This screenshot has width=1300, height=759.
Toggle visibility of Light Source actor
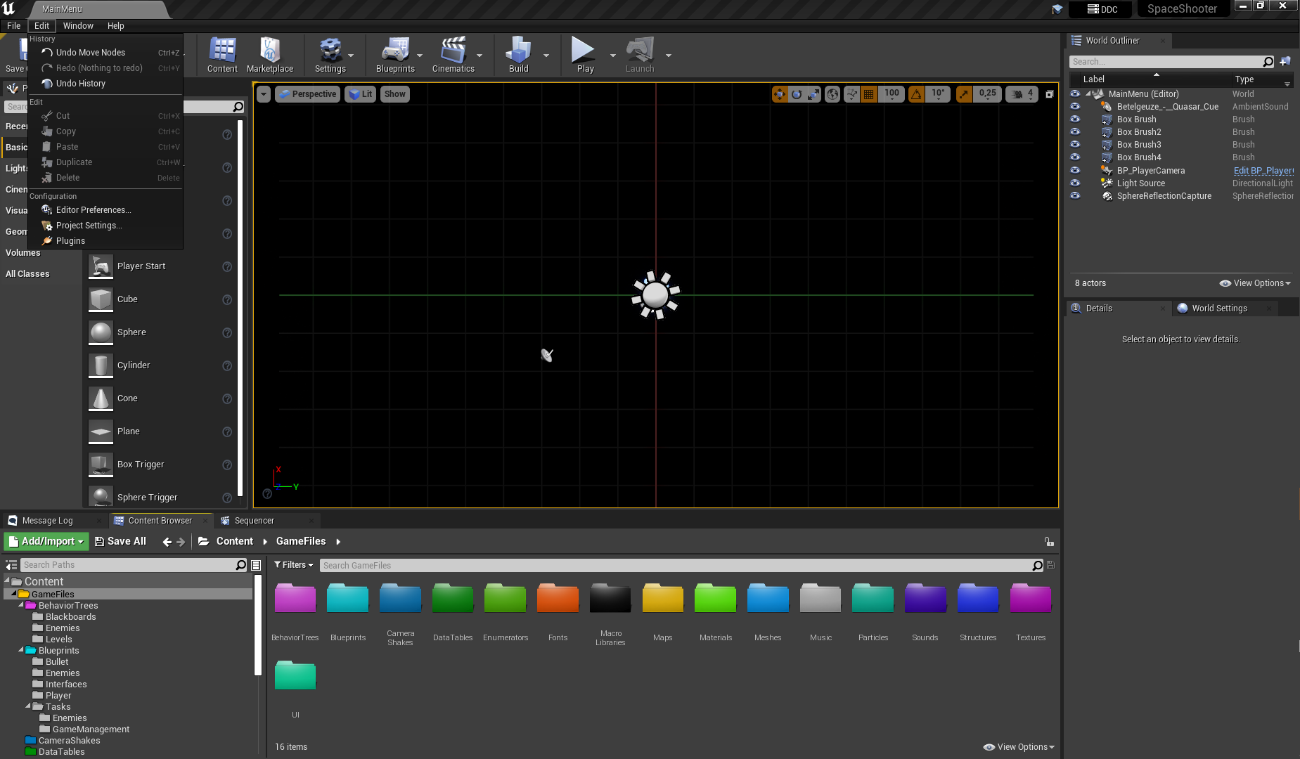point(1075,183)
